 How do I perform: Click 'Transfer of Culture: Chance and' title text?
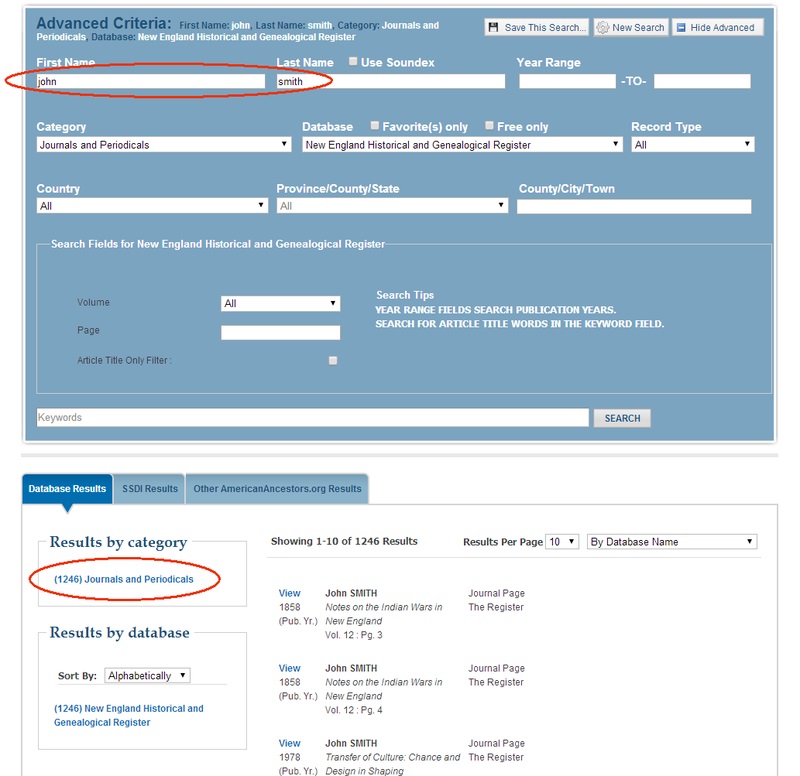click(392, 757)
